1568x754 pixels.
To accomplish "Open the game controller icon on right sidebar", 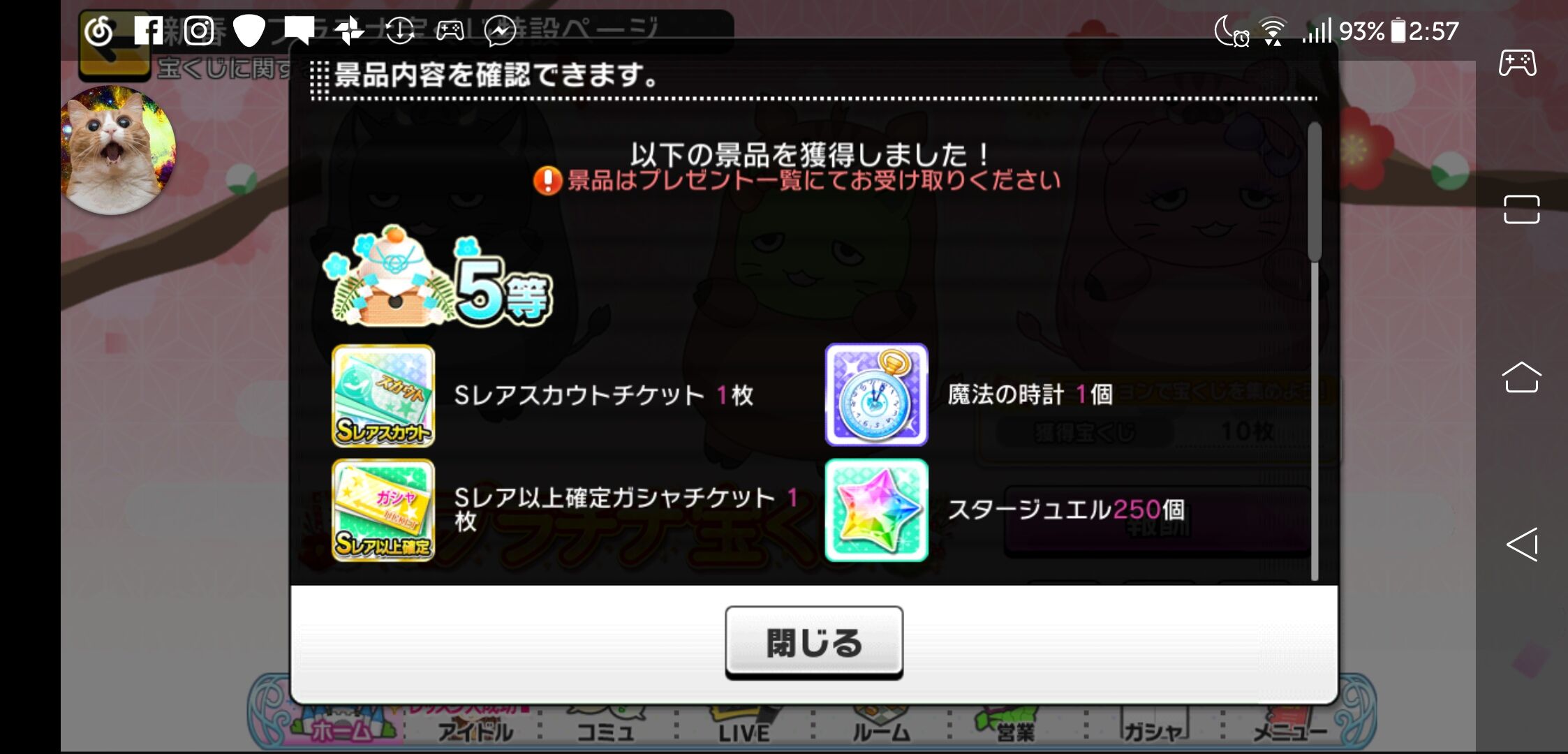I will click(1518, 64).
